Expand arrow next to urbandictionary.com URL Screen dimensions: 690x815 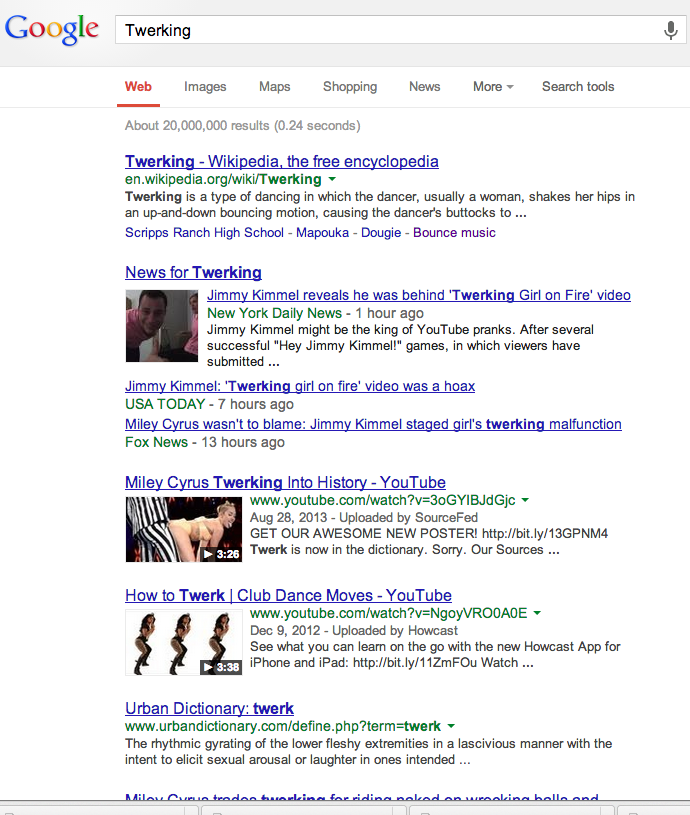click(x=451, y=726)
